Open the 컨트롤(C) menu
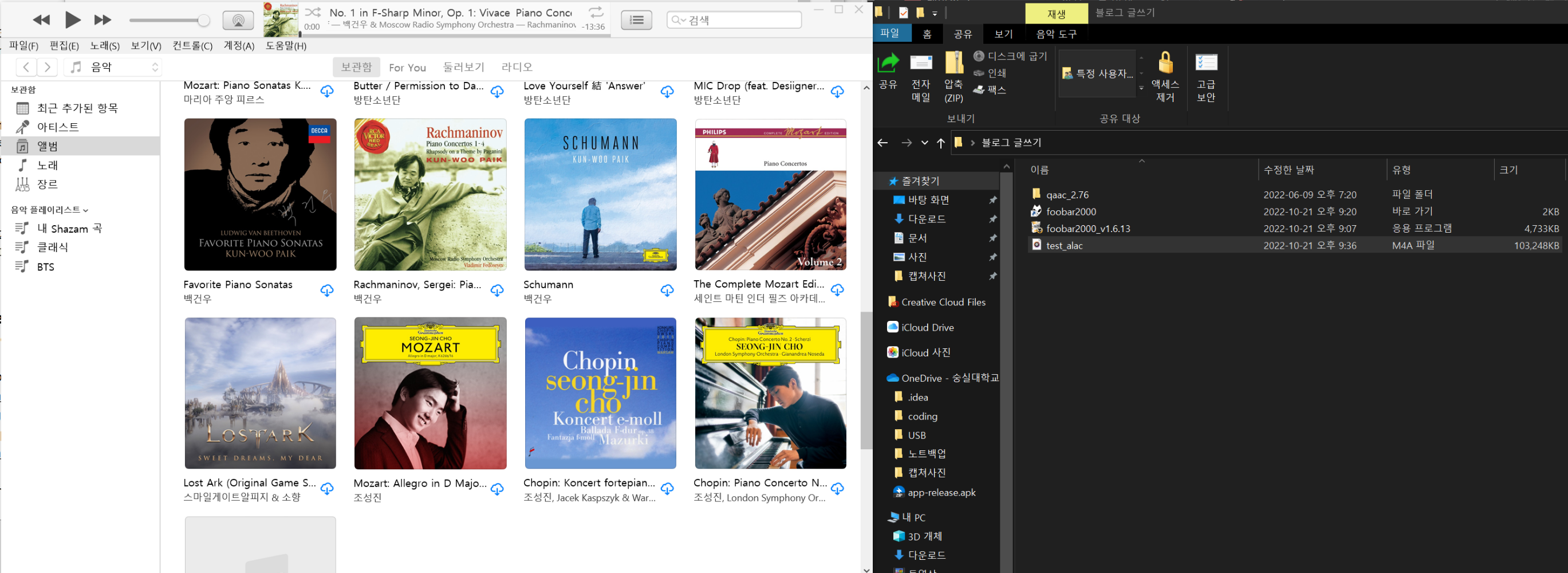 tap(192, 46)
